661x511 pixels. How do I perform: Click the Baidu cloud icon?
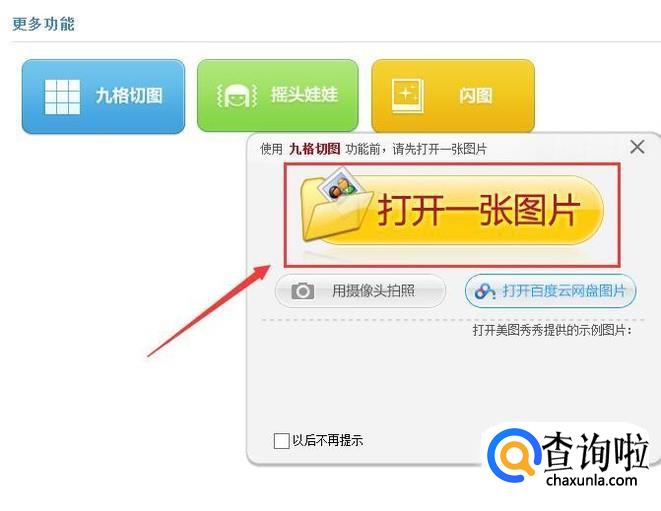[485, 291]
